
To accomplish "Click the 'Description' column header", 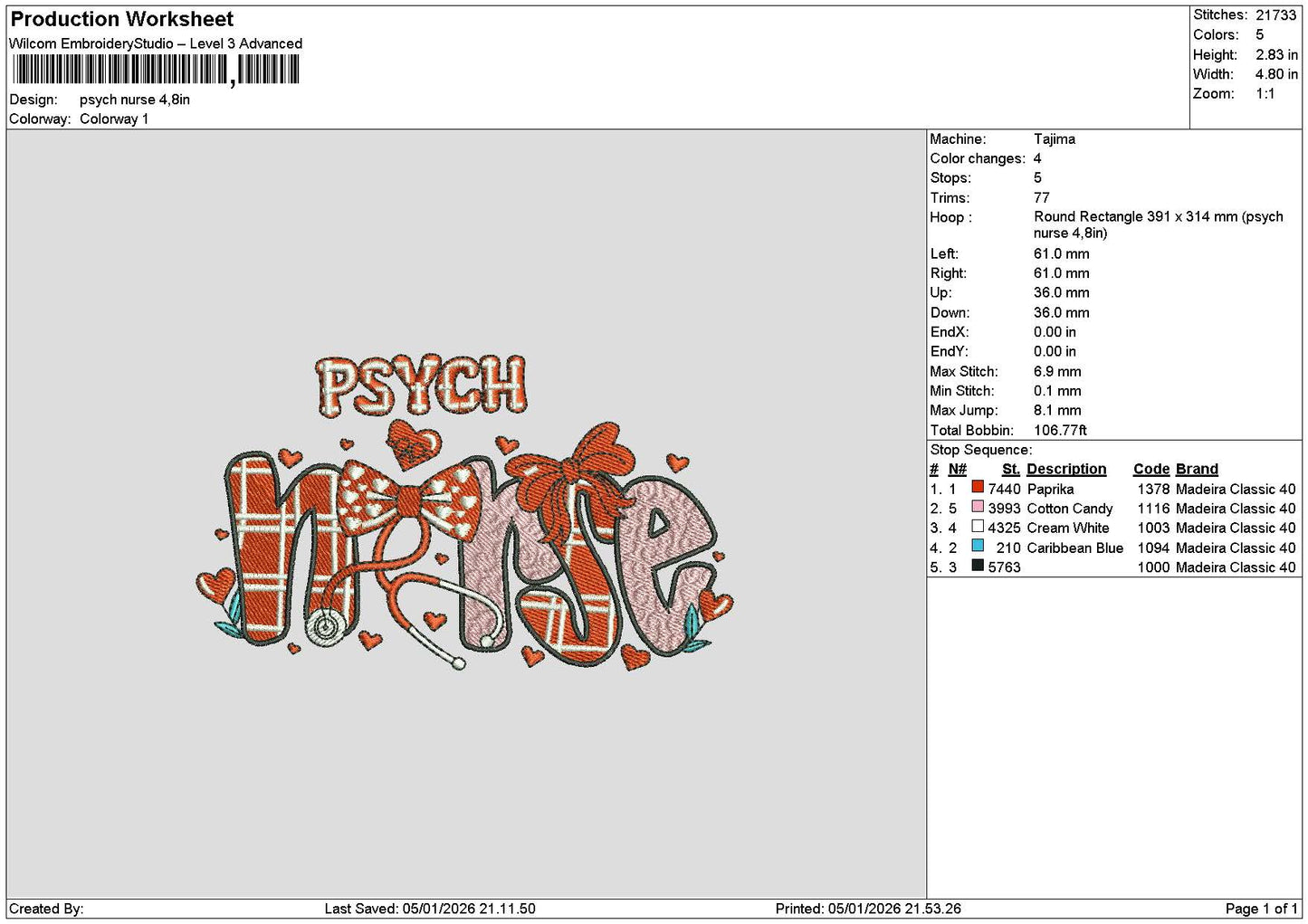I will click(1066, 469).
